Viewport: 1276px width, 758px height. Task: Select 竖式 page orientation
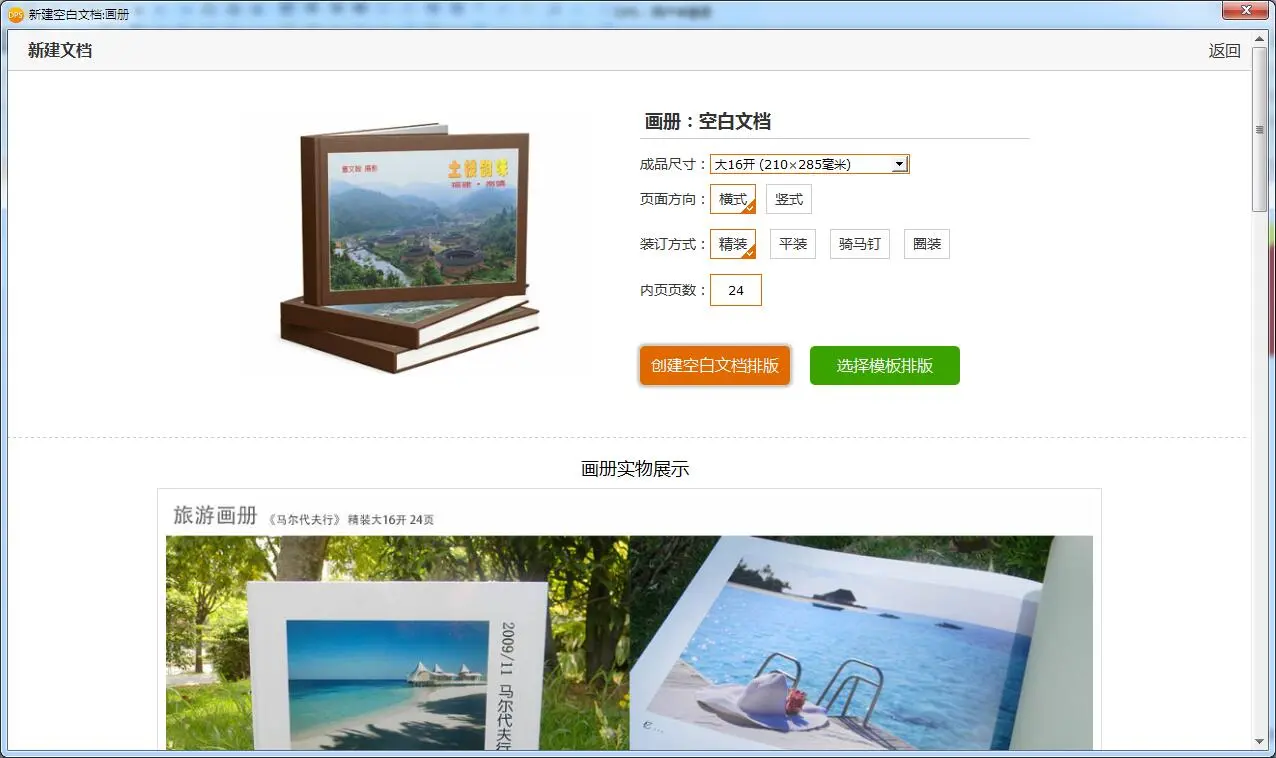pyautogui.click(x=789, y=199)
